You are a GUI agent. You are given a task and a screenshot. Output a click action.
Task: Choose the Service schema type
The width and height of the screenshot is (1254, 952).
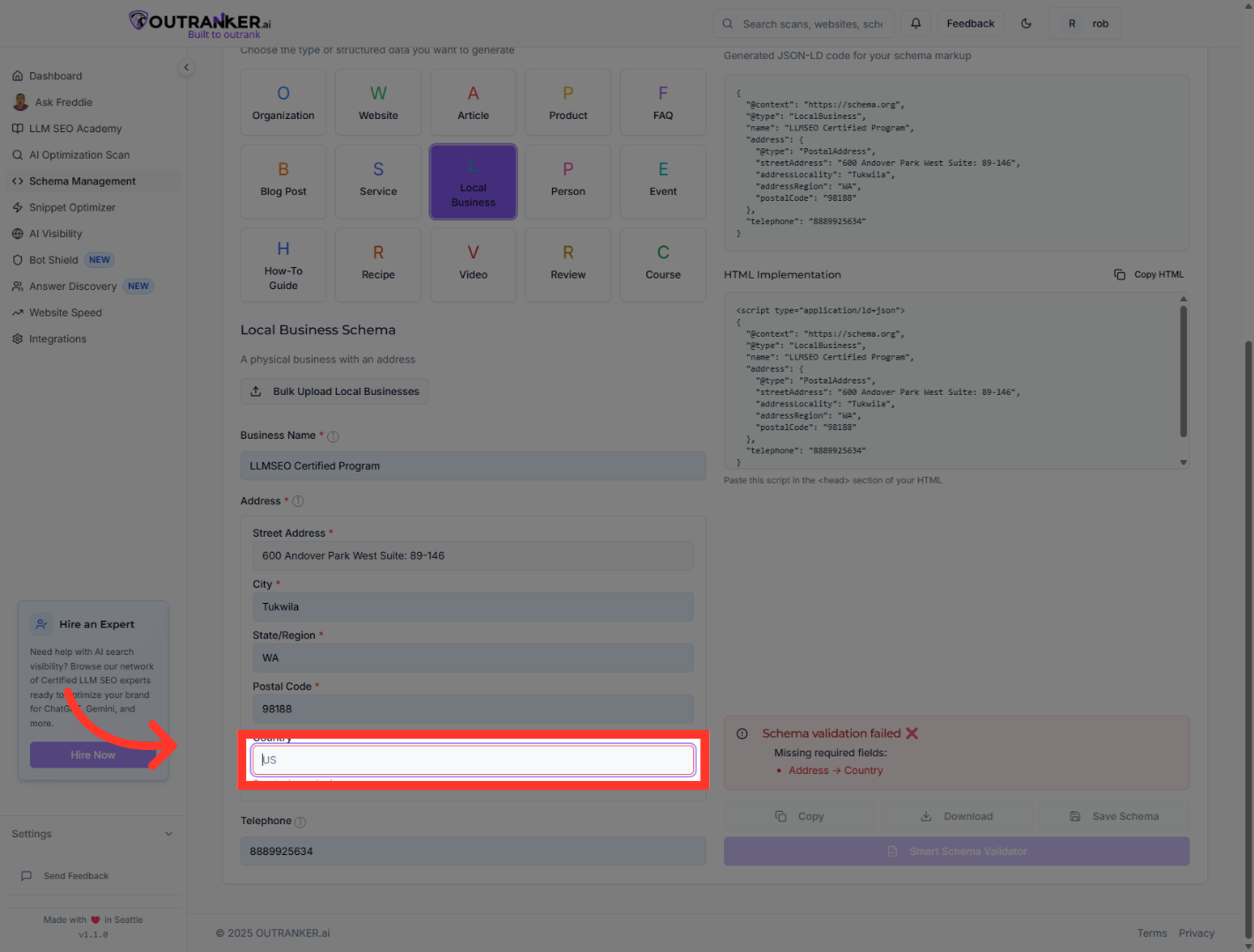(378, 182)
